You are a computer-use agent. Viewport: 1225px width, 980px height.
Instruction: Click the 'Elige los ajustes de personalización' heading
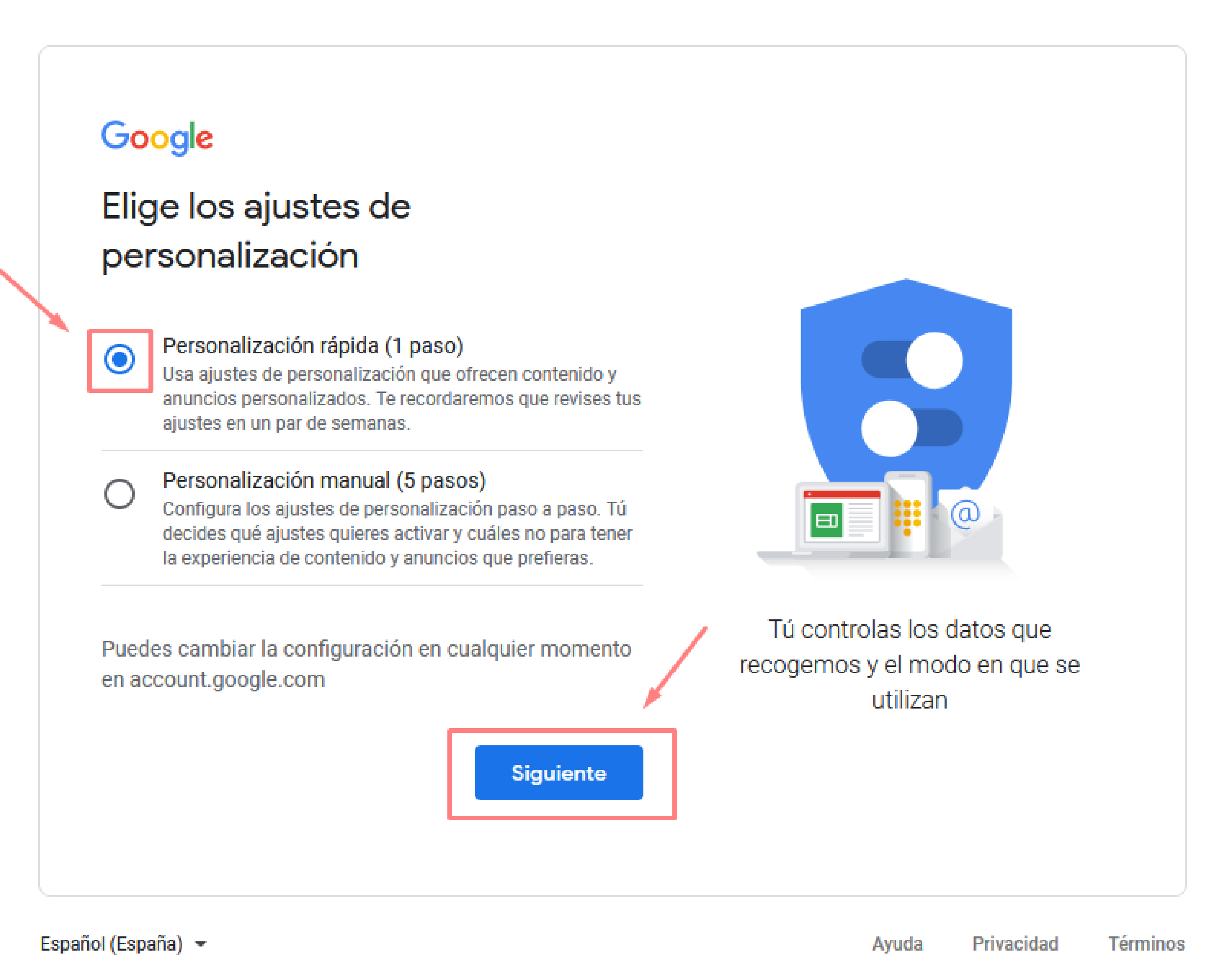(256, 231)
